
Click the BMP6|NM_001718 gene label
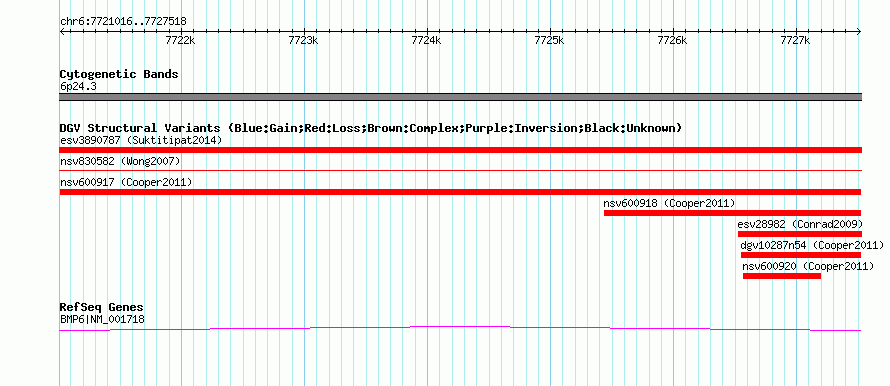click(102, 320)
